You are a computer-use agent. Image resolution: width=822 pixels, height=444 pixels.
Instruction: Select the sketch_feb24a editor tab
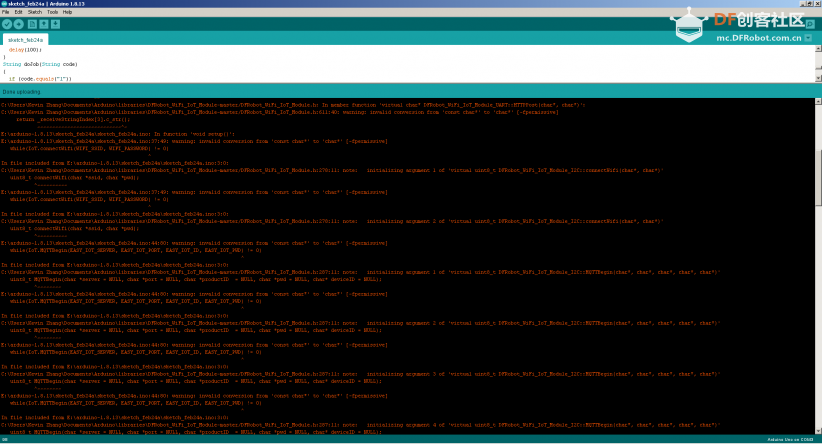click(25, 40)
